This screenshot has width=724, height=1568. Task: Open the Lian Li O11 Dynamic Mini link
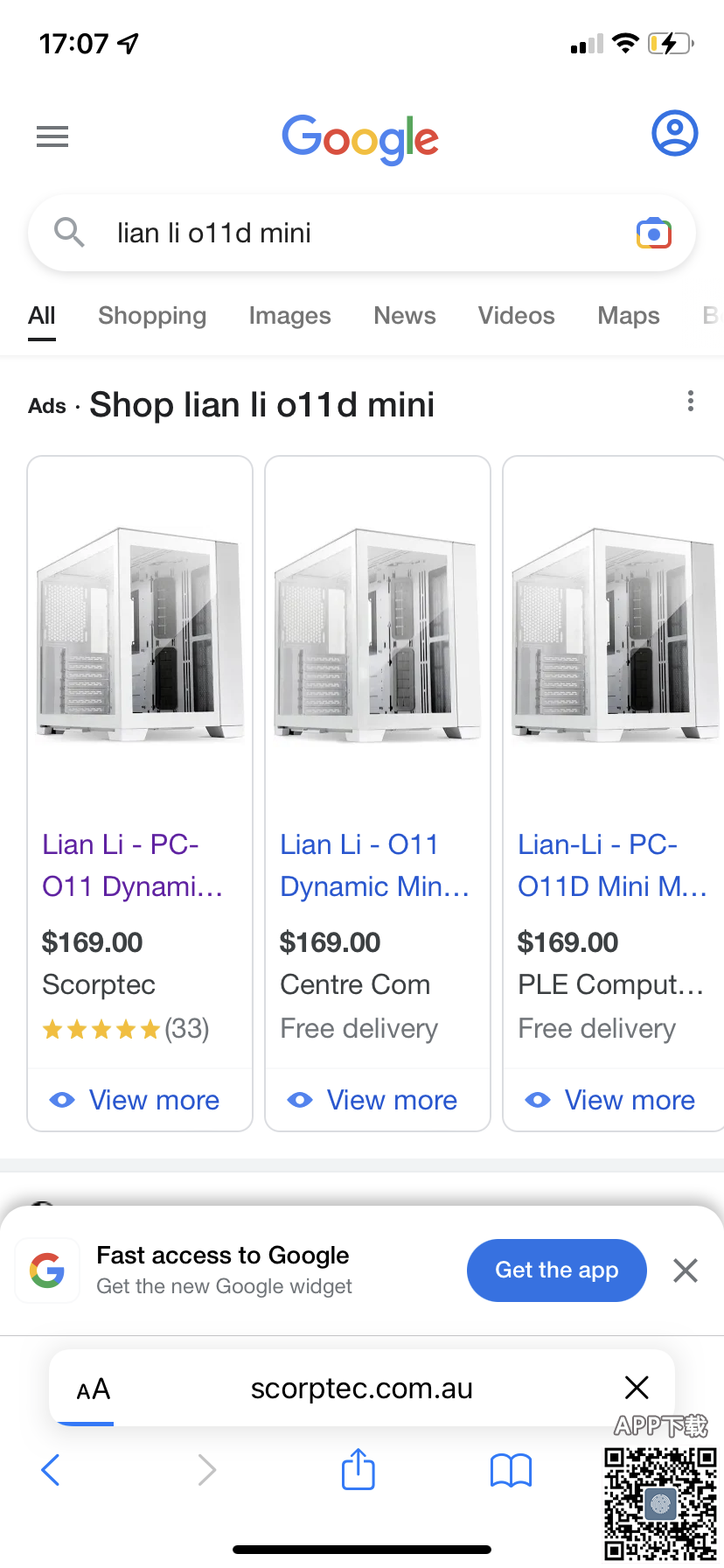tap(374, 865)
